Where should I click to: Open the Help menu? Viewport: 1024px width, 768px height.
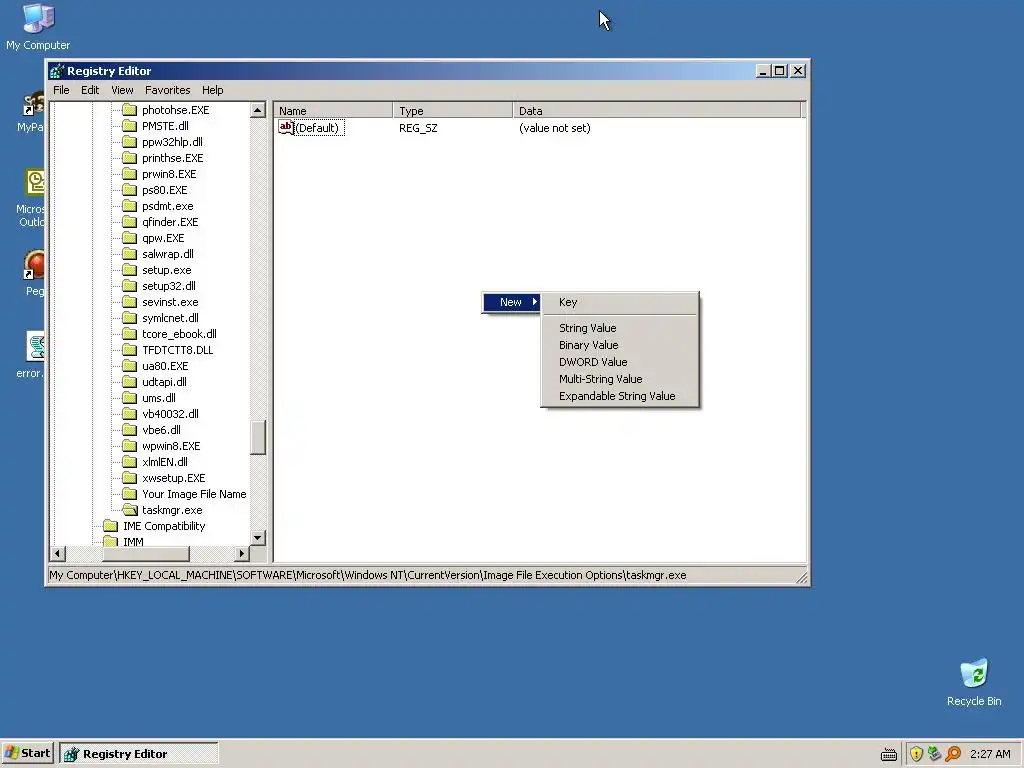212,90
